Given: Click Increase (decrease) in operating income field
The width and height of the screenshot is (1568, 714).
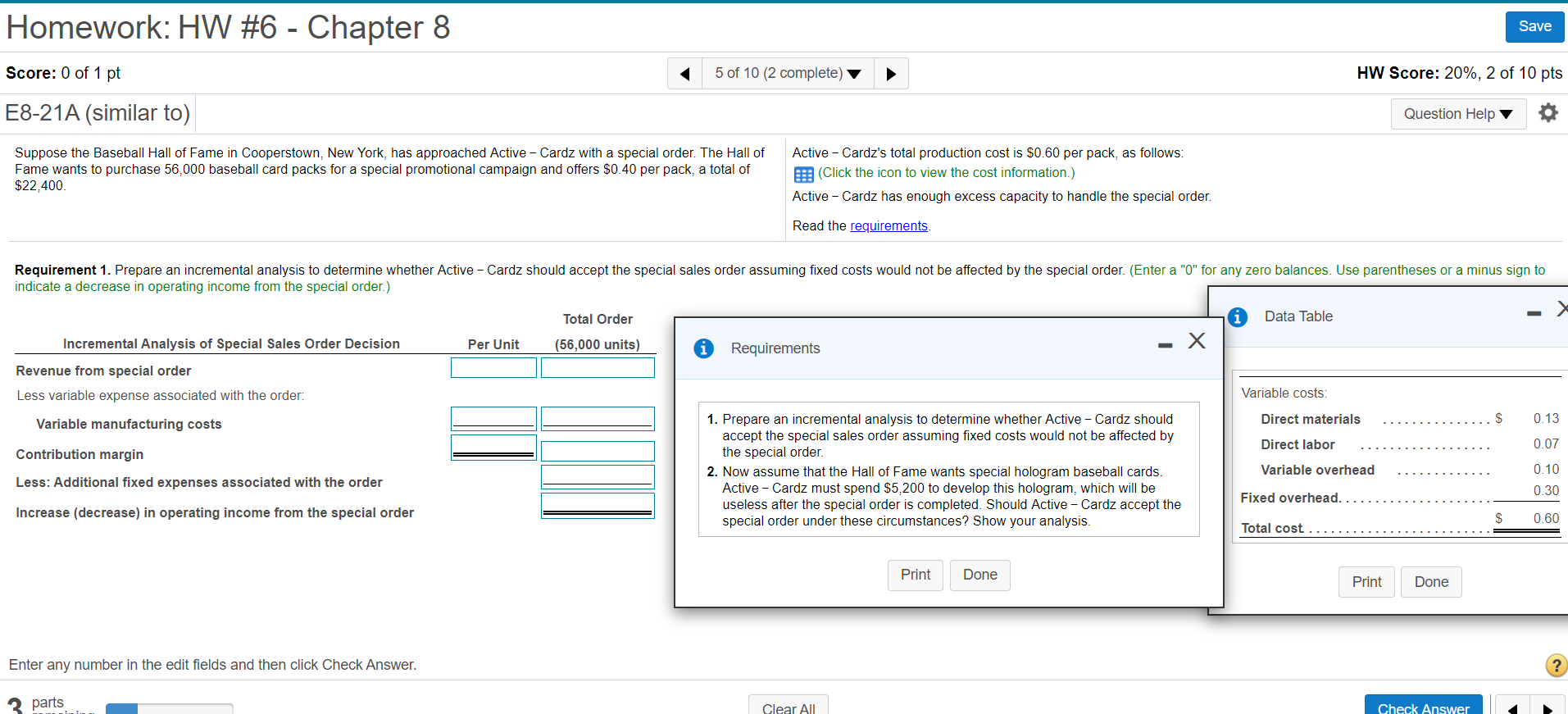Looking at the screenshot, I should coord(598,506).
